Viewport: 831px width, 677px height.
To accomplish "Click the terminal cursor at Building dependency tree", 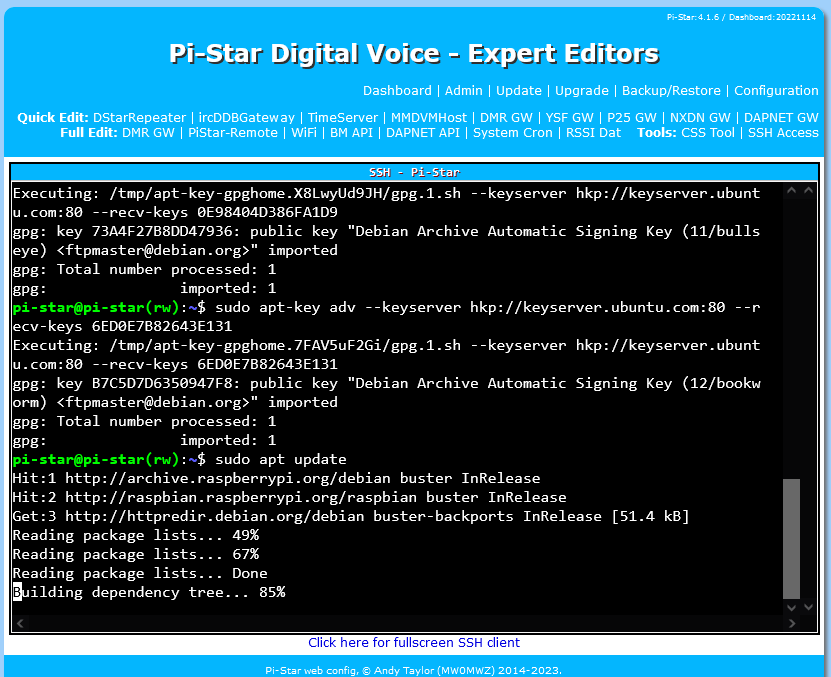I will [x=17, y=592].
